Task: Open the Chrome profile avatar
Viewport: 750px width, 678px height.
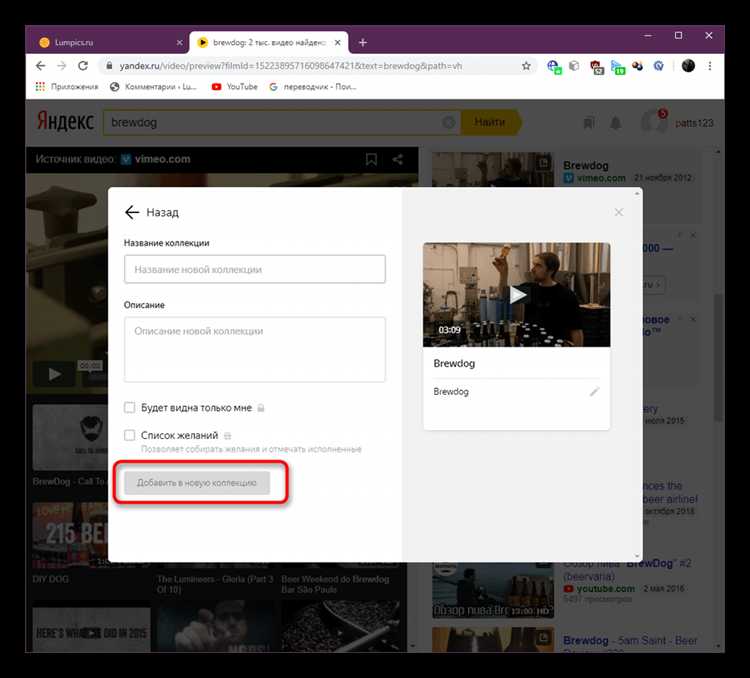Action: (688, 66)
